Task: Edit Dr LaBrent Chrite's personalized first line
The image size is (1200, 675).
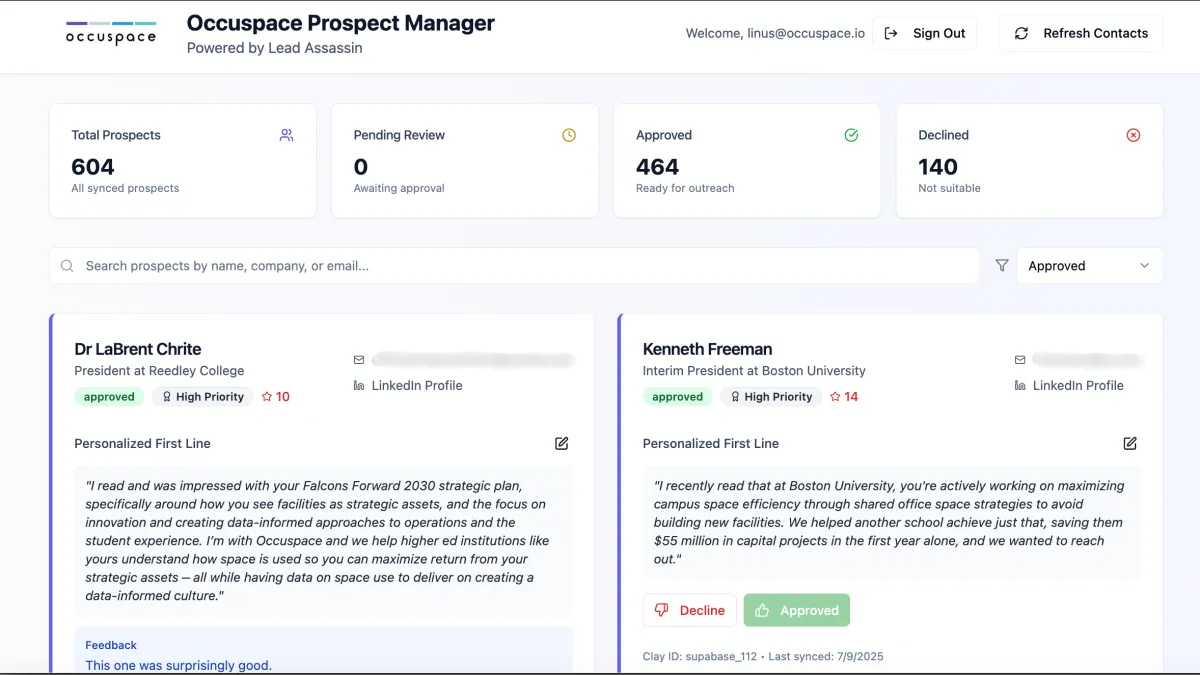Action: [562, 443]
